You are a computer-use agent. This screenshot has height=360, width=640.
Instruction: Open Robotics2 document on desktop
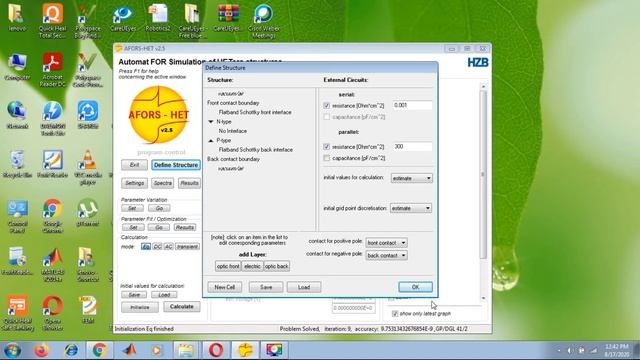(158, 18)
